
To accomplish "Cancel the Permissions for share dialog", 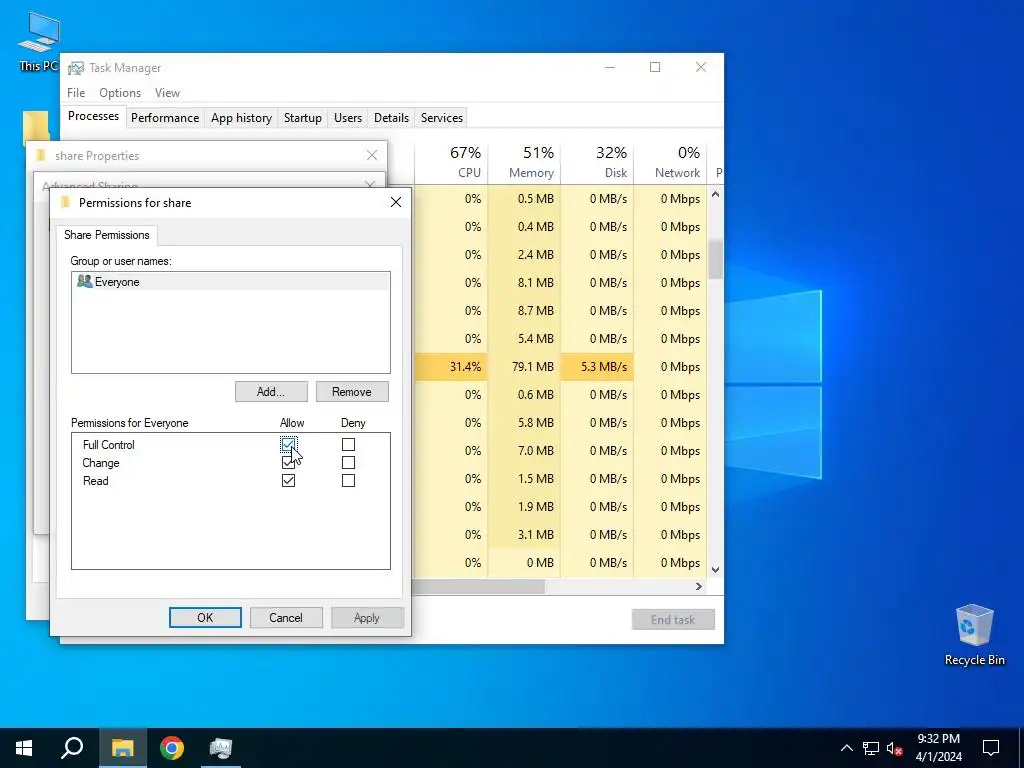I will [286, 618].
